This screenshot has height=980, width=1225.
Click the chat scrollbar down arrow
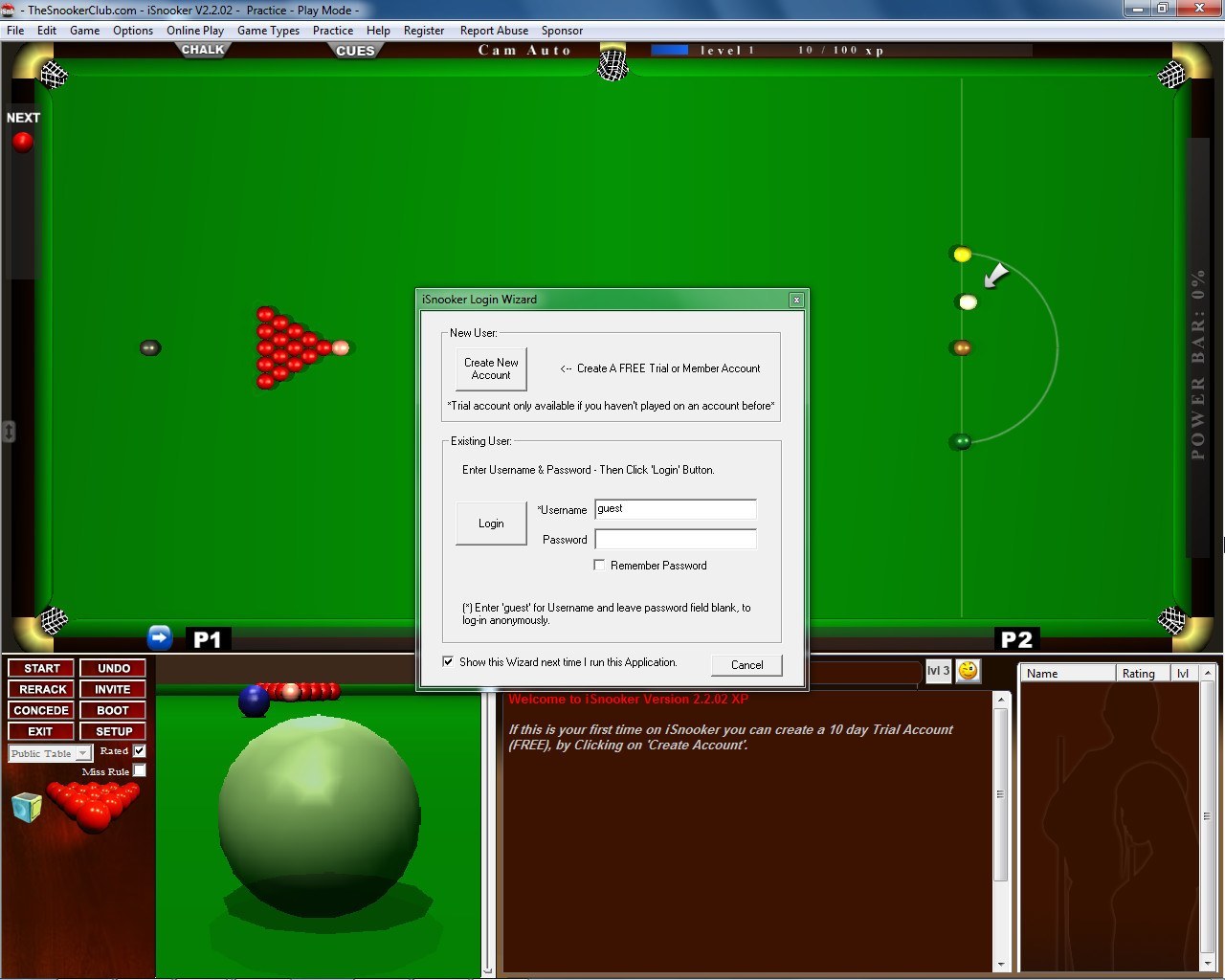(x=1000, y=965)
